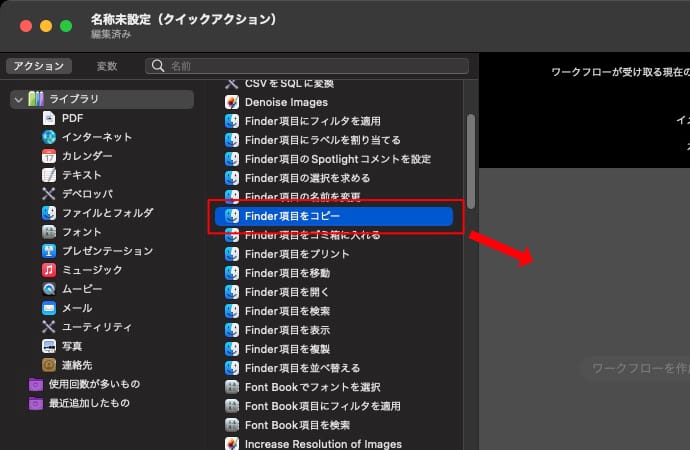Open the 最近追加したもの smart folder
Image resolution: width=690 pixels, height=450 pixels.
point(88,403)
